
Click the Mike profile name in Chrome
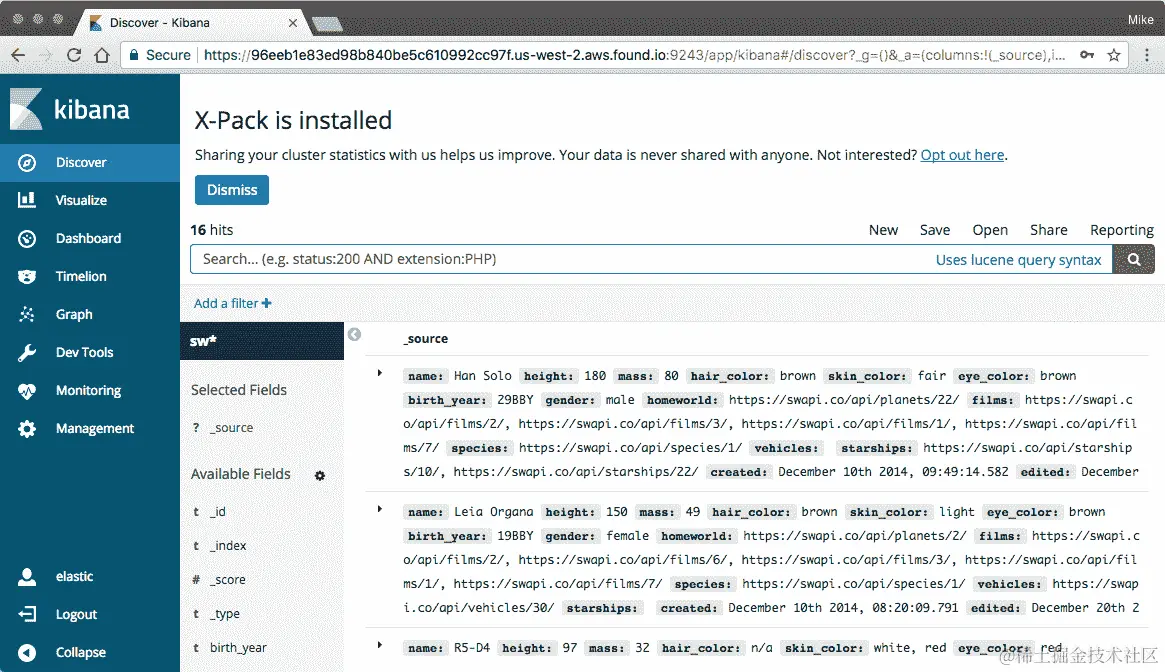click(x=1140, y=20)
